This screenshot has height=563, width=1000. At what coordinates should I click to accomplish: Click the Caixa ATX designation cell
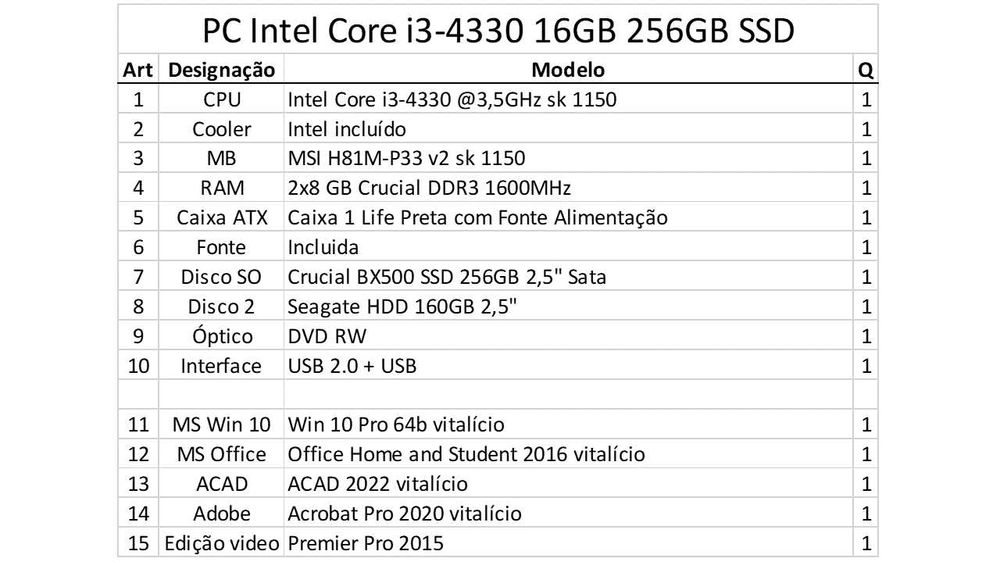coord(221,218)
